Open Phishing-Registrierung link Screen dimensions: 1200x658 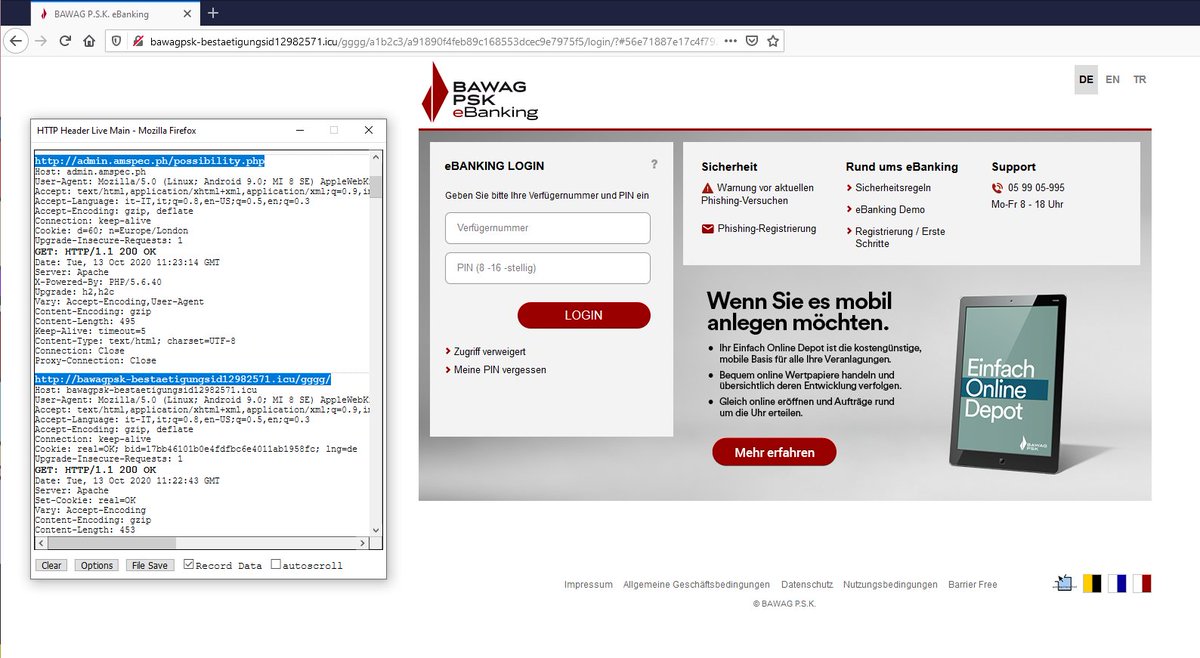click(x=766, y=229)
